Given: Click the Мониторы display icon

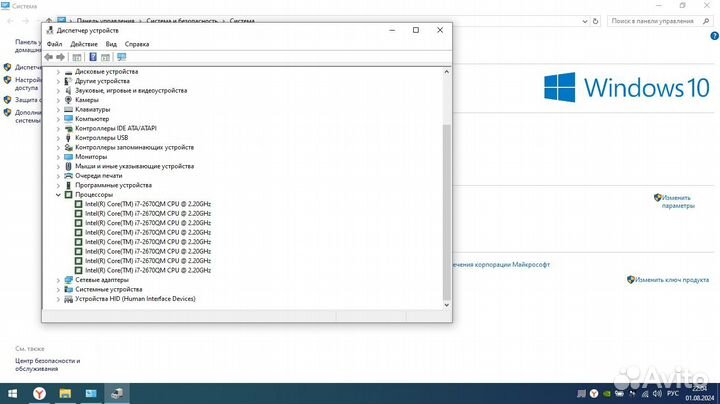Looking at the screenshot, I should pyautogui.click(x=68, y=157).
